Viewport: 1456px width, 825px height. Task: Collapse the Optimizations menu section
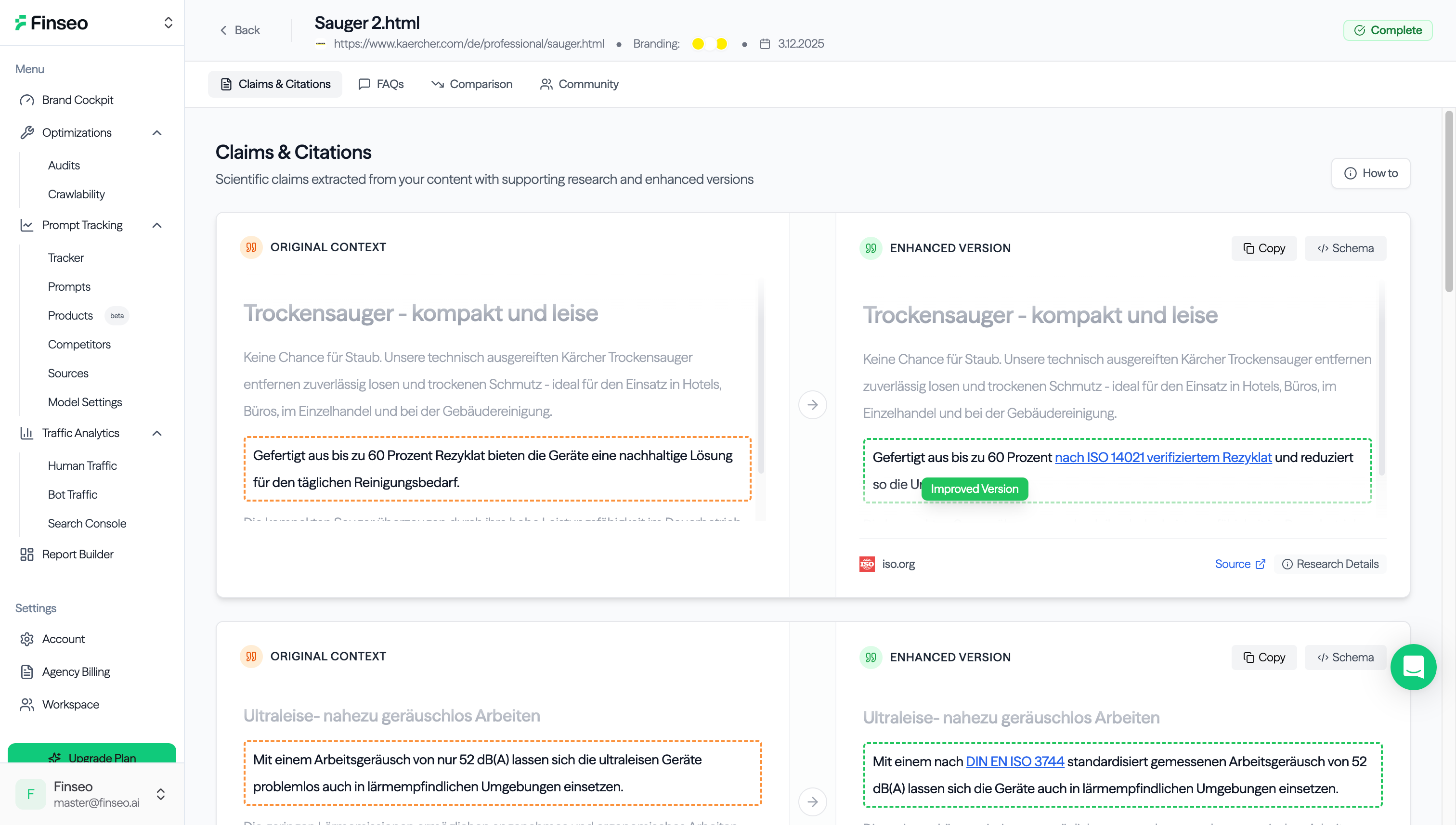(157, 132)
